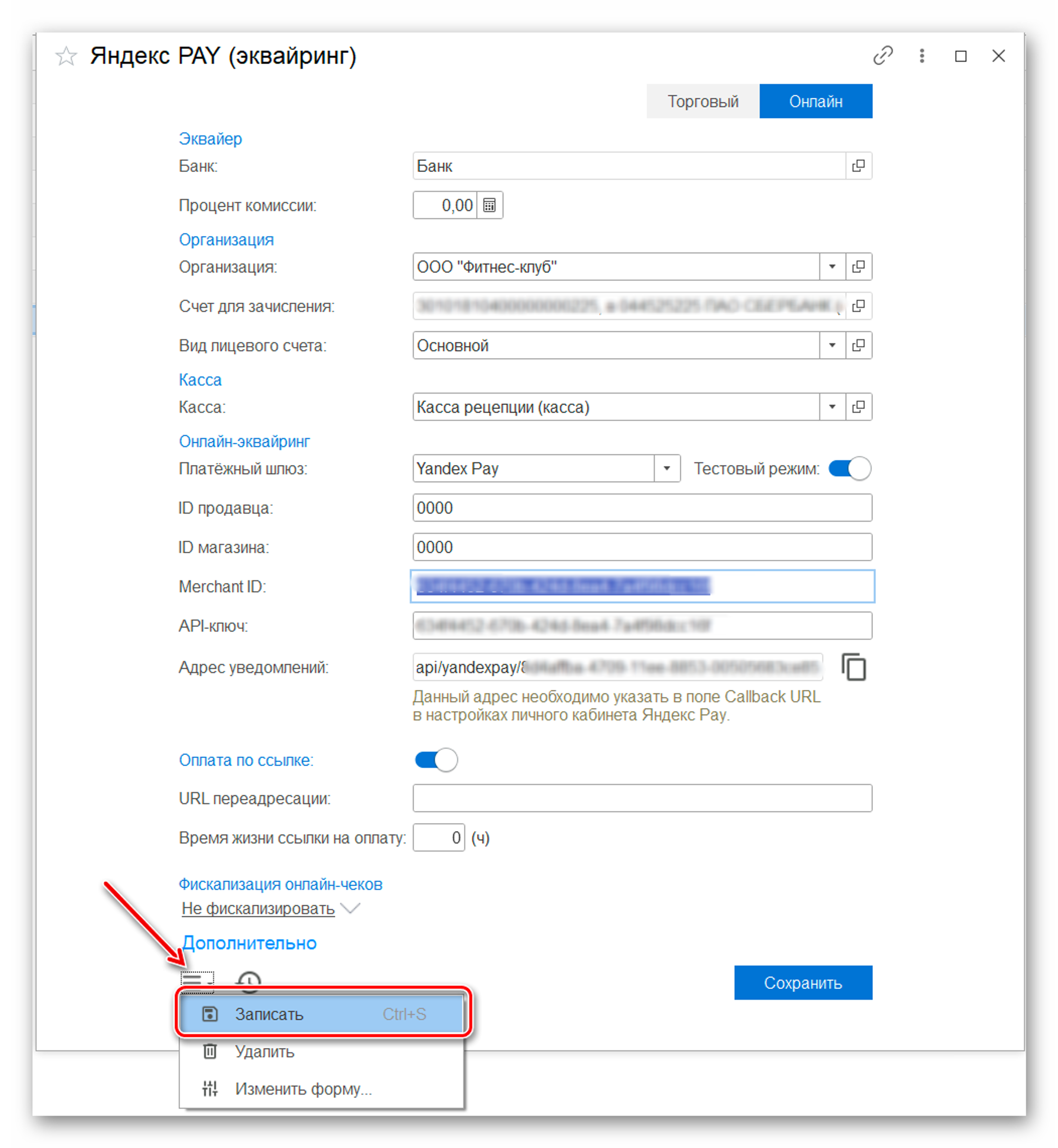Open Счет для зачисления record icon

click(x=858, y=306)
